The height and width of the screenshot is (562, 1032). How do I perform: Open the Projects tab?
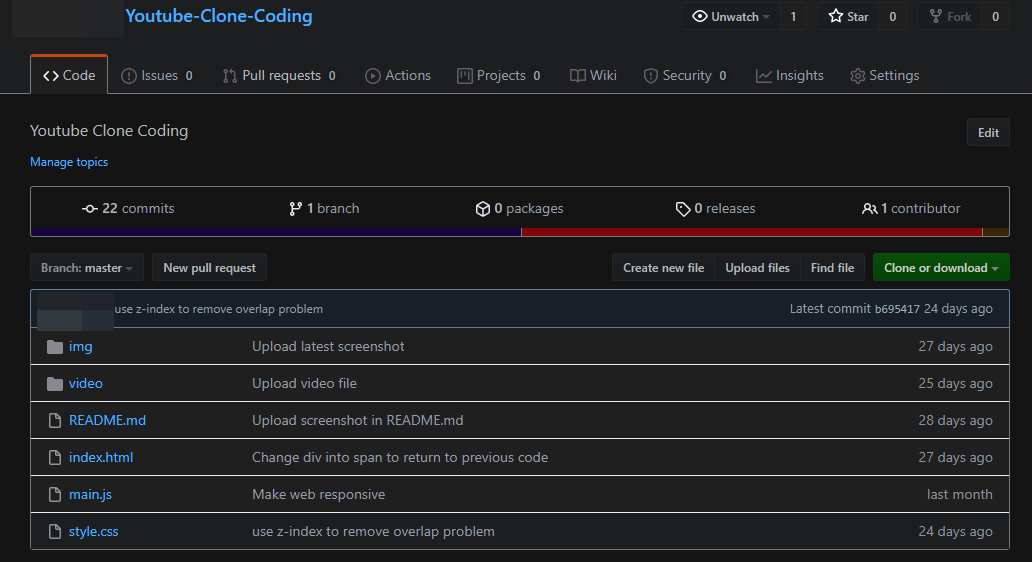tap(499, 76)
